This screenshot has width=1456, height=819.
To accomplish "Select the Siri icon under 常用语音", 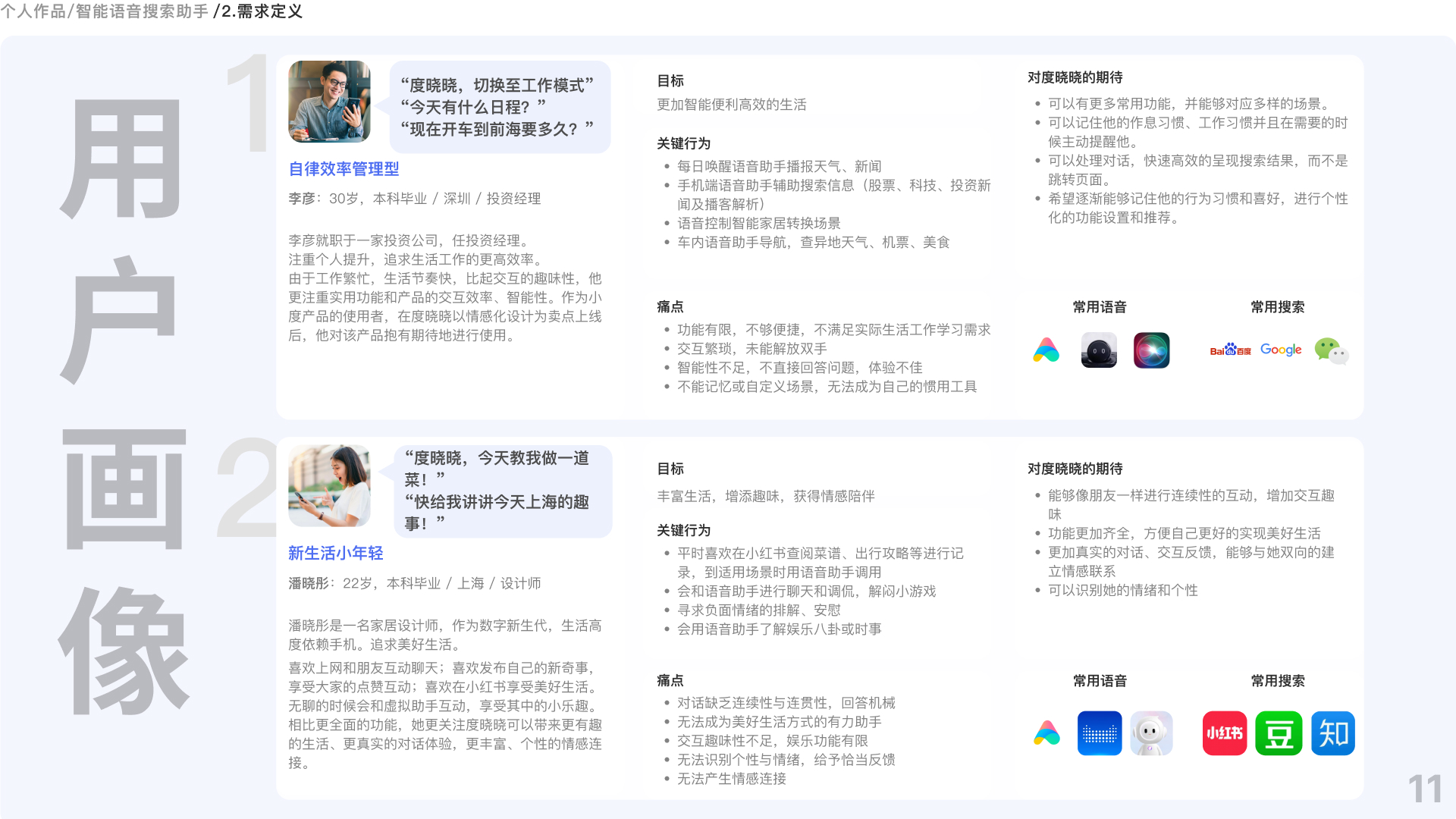I will tap(1151, 350).
